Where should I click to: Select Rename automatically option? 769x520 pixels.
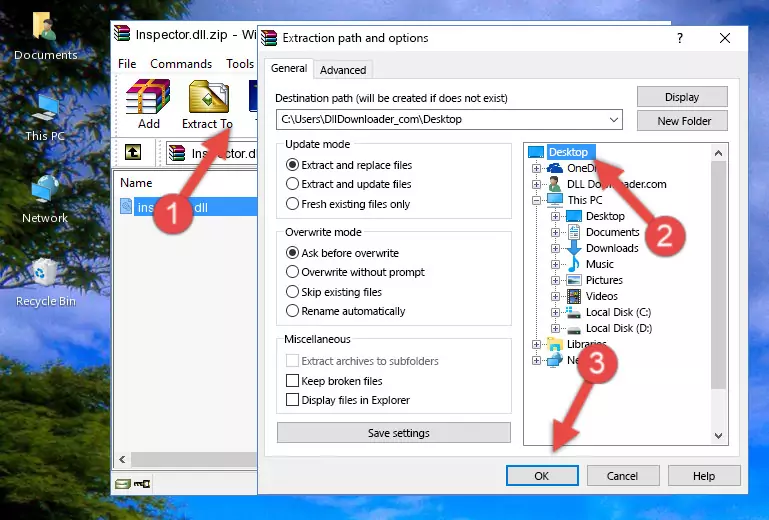[292, 311]
